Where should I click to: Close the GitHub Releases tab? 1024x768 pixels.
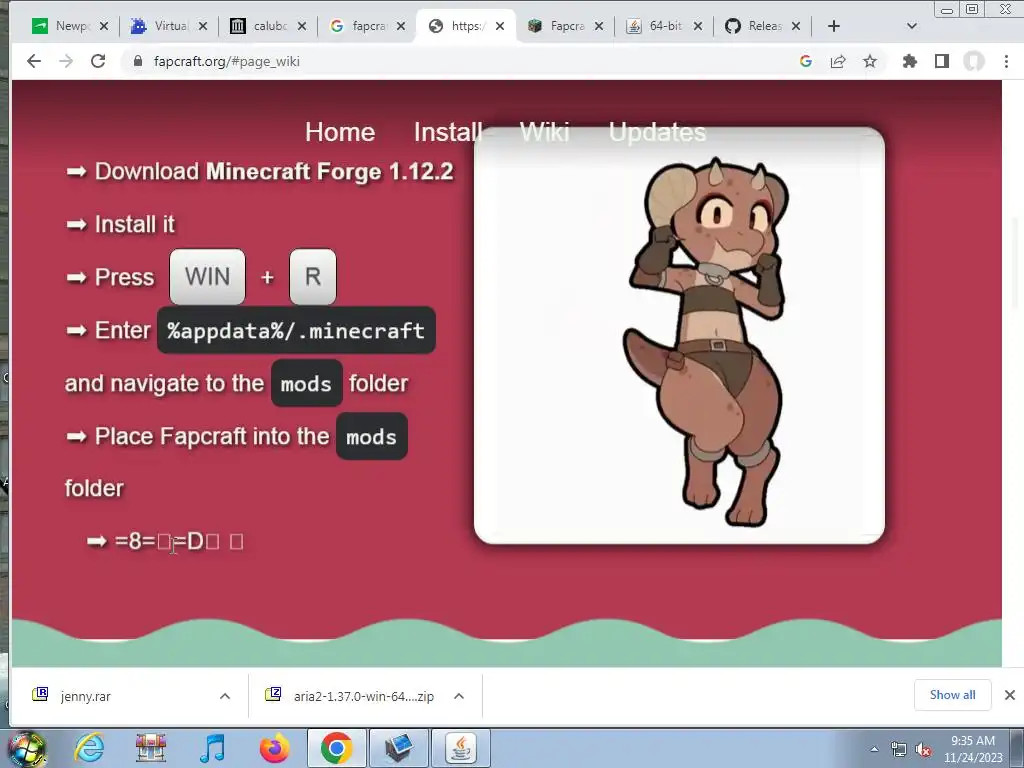[x=796, y=26]
